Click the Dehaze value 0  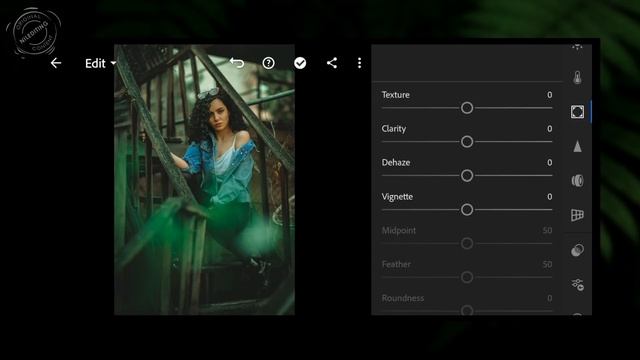pos(549,162)
